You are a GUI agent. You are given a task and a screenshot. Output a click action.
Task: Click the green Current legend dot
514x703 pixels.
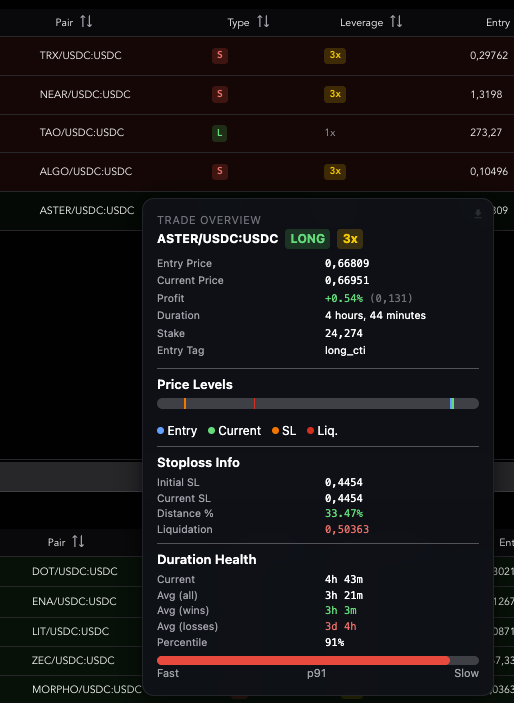[x=212, y=430]
